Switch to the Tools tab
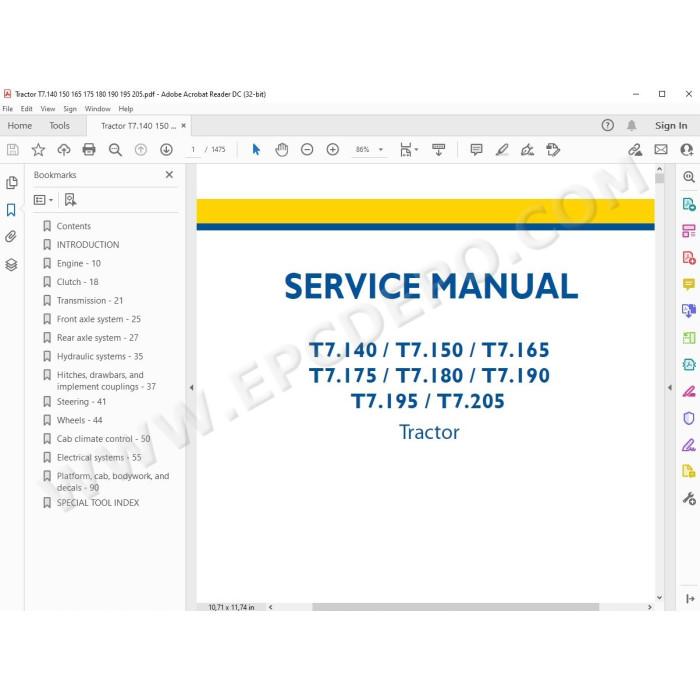700x700 pixels. (x=59, y=126)
